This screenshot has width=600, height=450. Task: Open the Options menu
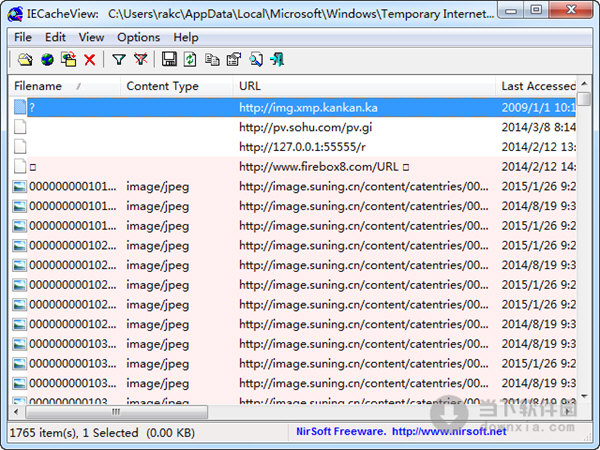tap(139, 38)
